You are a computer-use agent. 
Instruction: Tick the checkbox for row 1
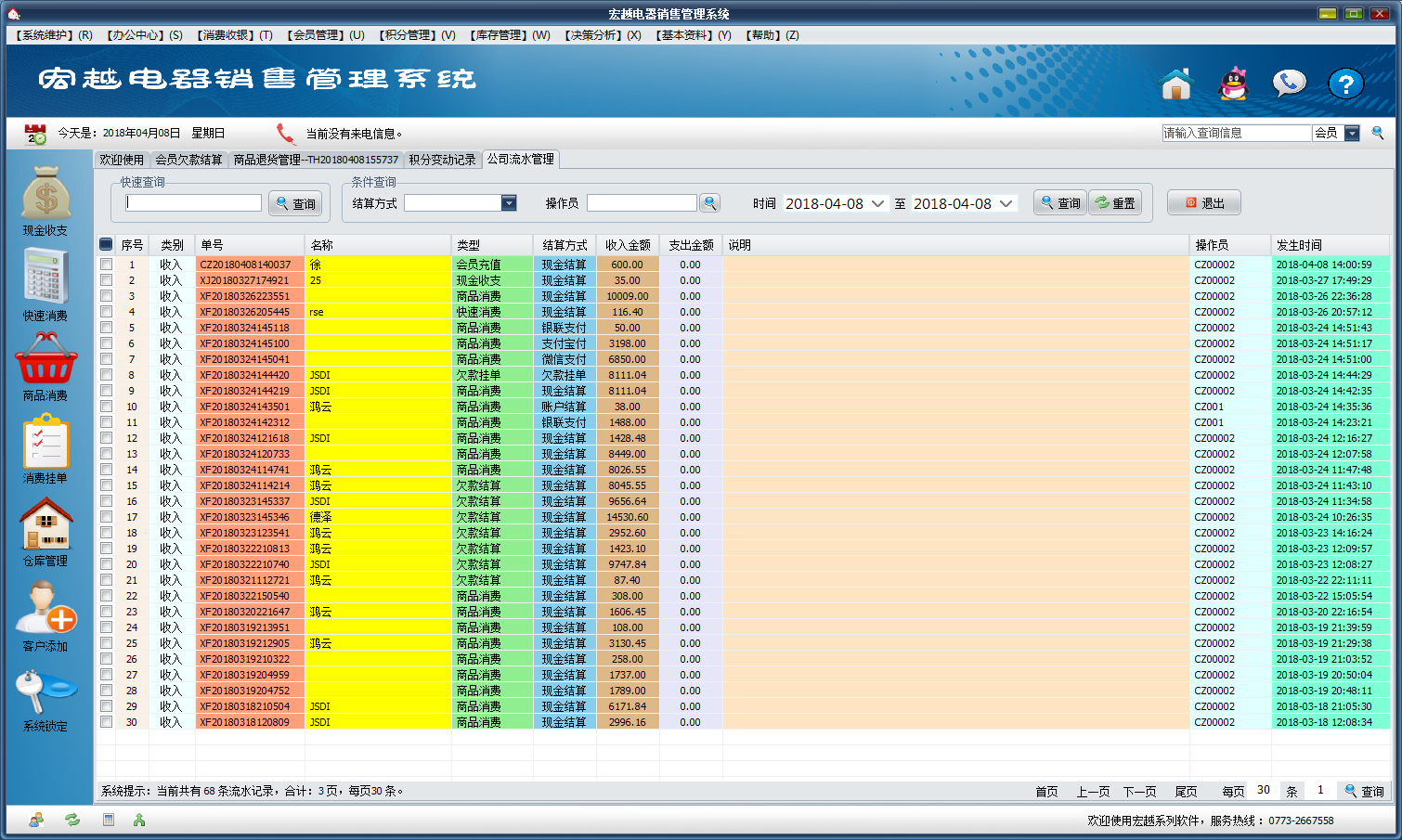pyautogui.click(x=107, y=265)
